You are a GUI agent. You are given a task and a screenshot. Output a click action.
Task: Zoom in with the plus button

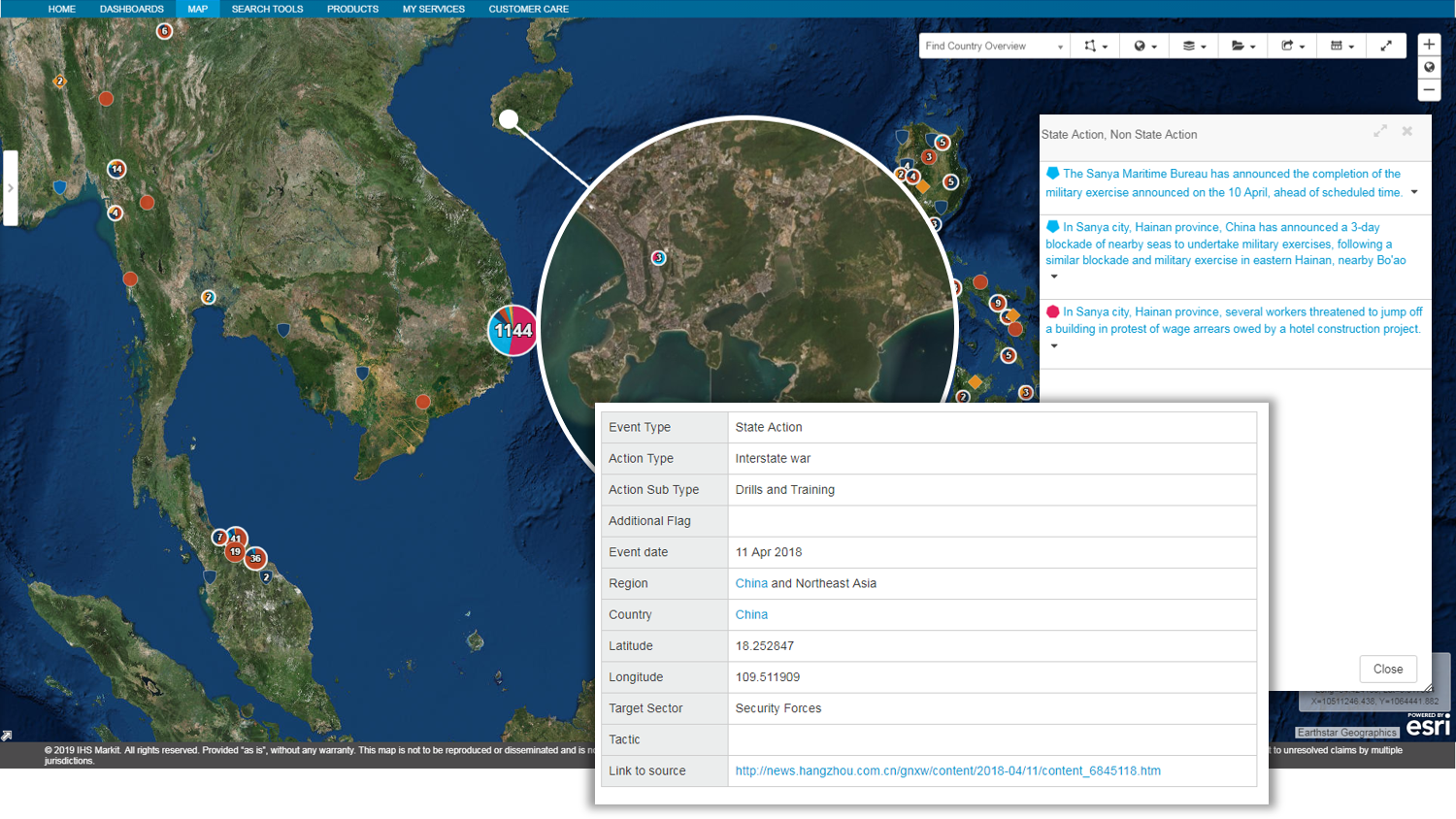point(1429,45)
